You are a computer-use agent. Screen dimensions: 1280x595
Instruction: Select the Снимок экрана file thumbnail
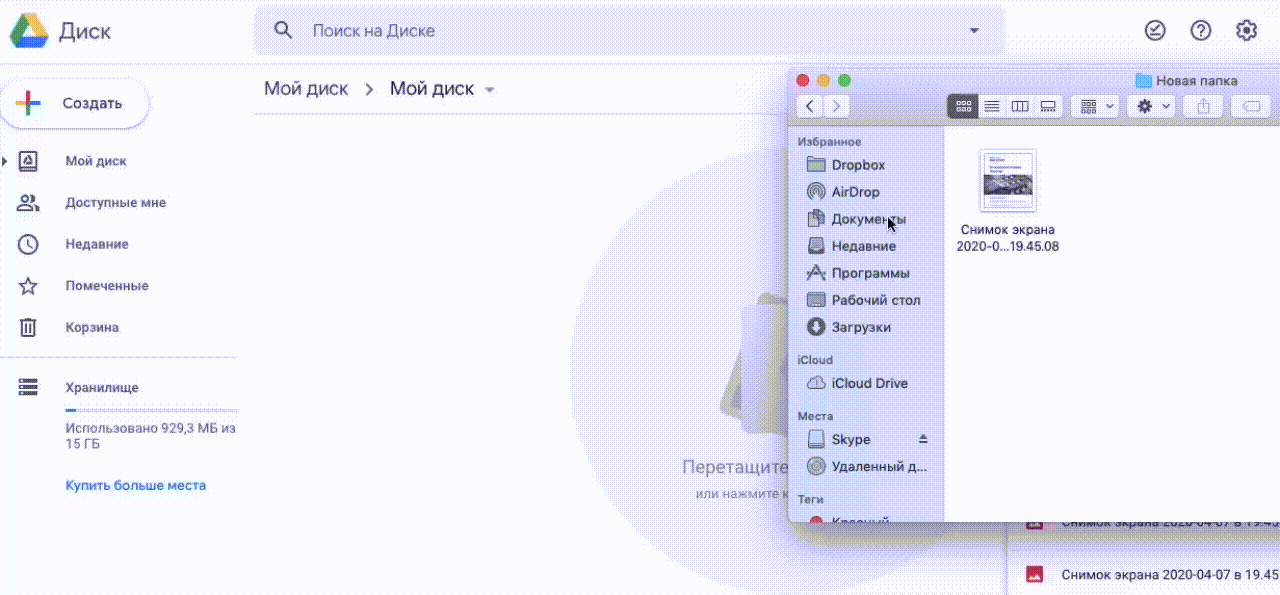point(1008,180)
